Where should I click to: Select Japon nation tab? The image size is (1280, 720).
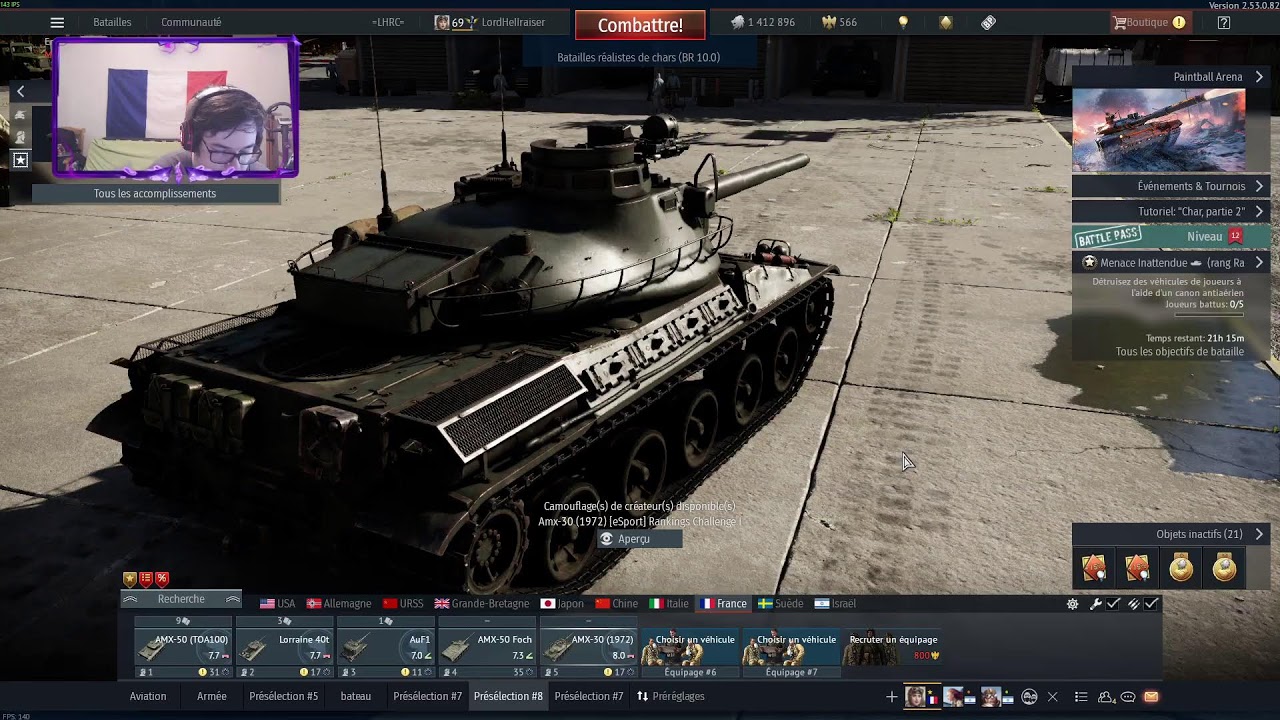coord(562,604)
